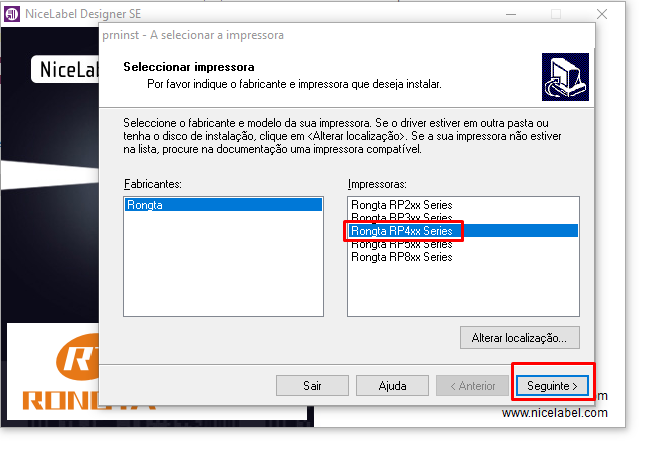This screenshot has width=649, height=471.
Task: Click the NiceLabel logo badge
Action: 65,69
